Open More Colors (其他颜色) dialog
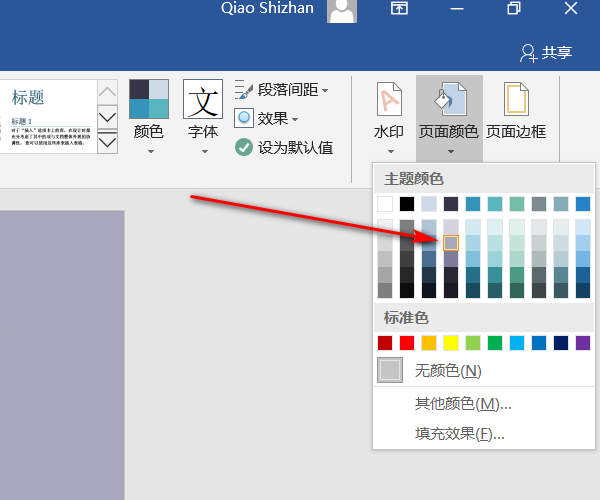Screen dimensions: 600x500 point(463,404)
